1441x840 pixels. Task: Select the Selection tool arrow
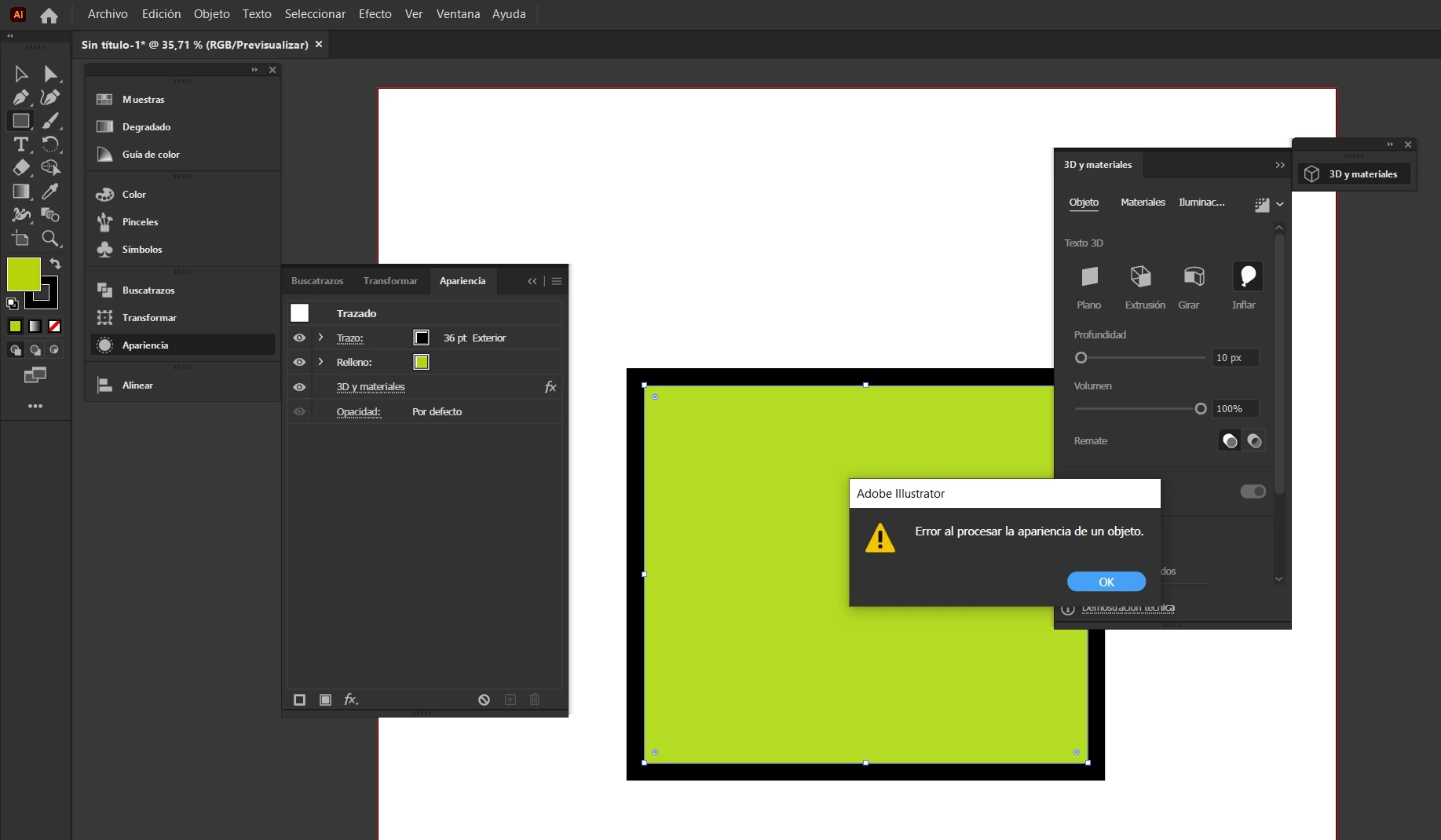click(x=21, y=74)
